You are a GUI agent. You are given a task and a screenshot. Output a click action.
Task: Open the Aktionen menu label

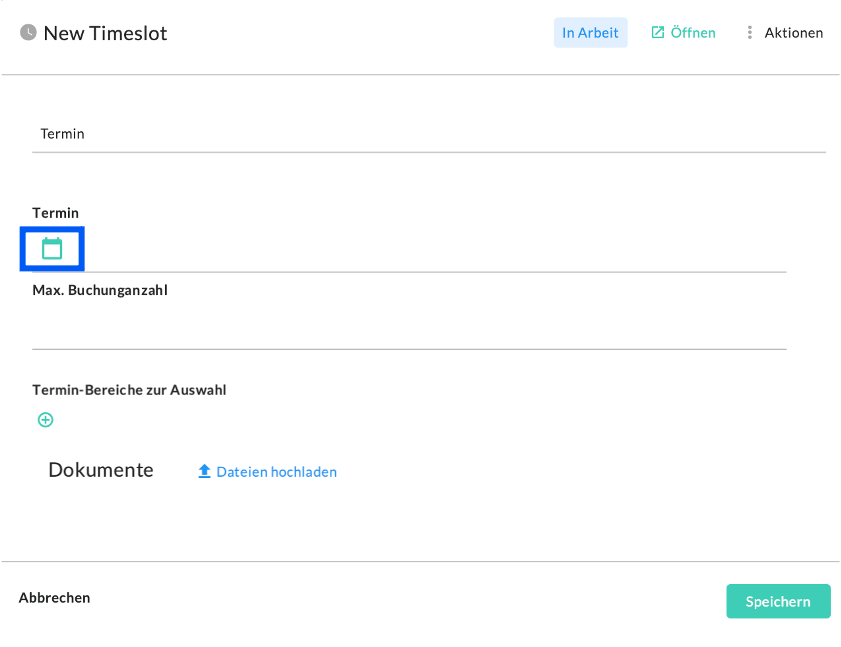pyautogui.click(x=793, y=33)
